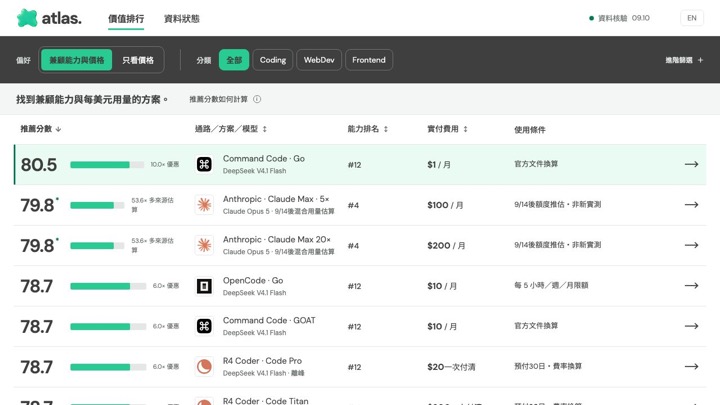Click the score bar of Claude Max 5×
720x405 pixels.
point(97,205)
